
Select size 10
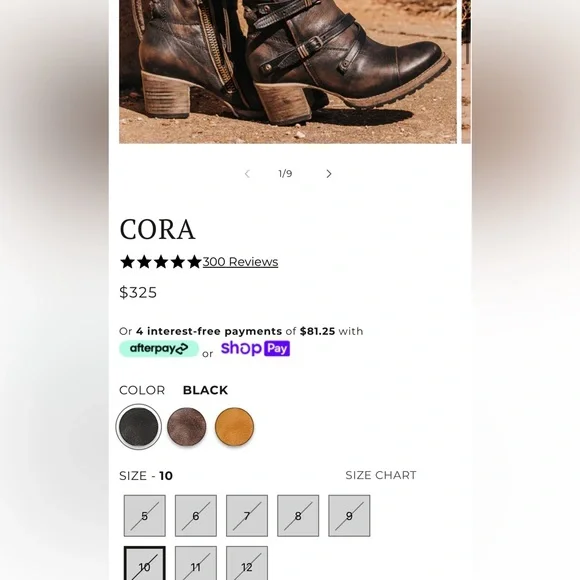pyautogui.click(x=145, y=563)
